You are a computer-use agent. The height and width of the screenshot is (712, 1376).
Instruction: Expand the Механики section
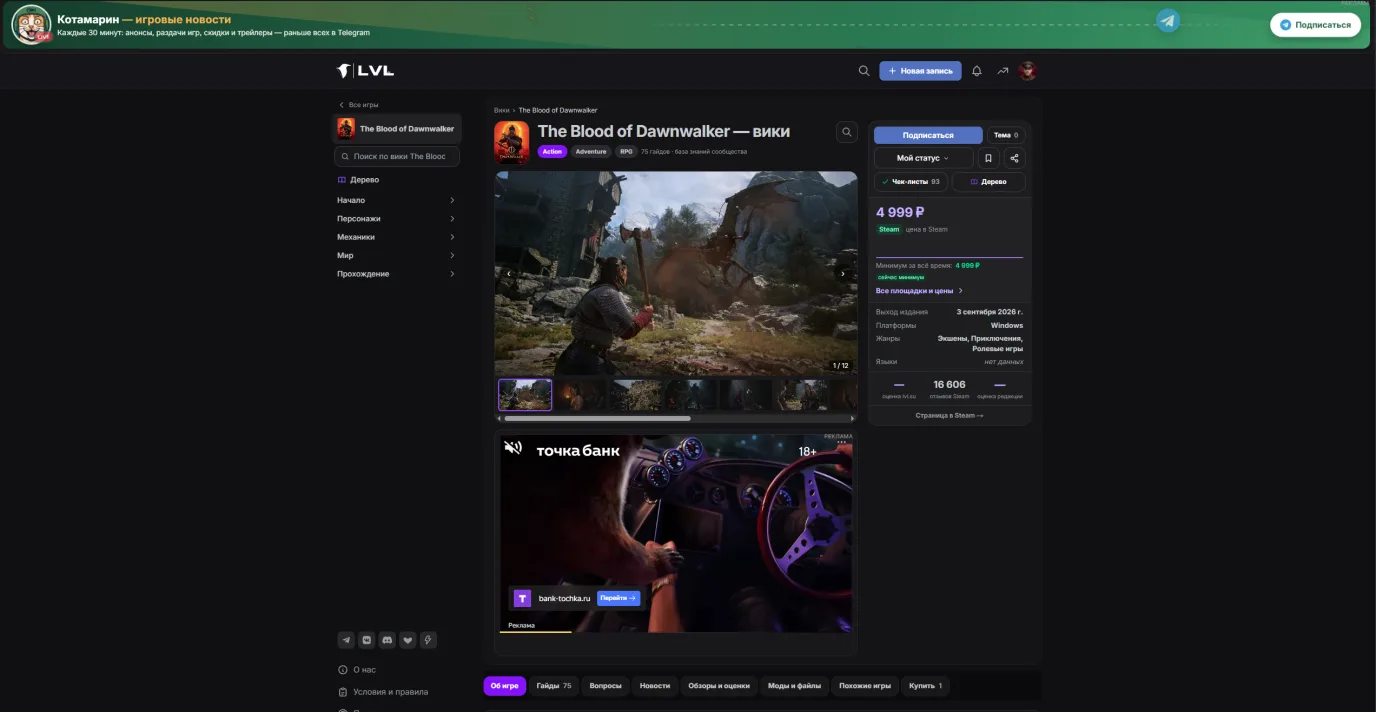click(397, 237)
